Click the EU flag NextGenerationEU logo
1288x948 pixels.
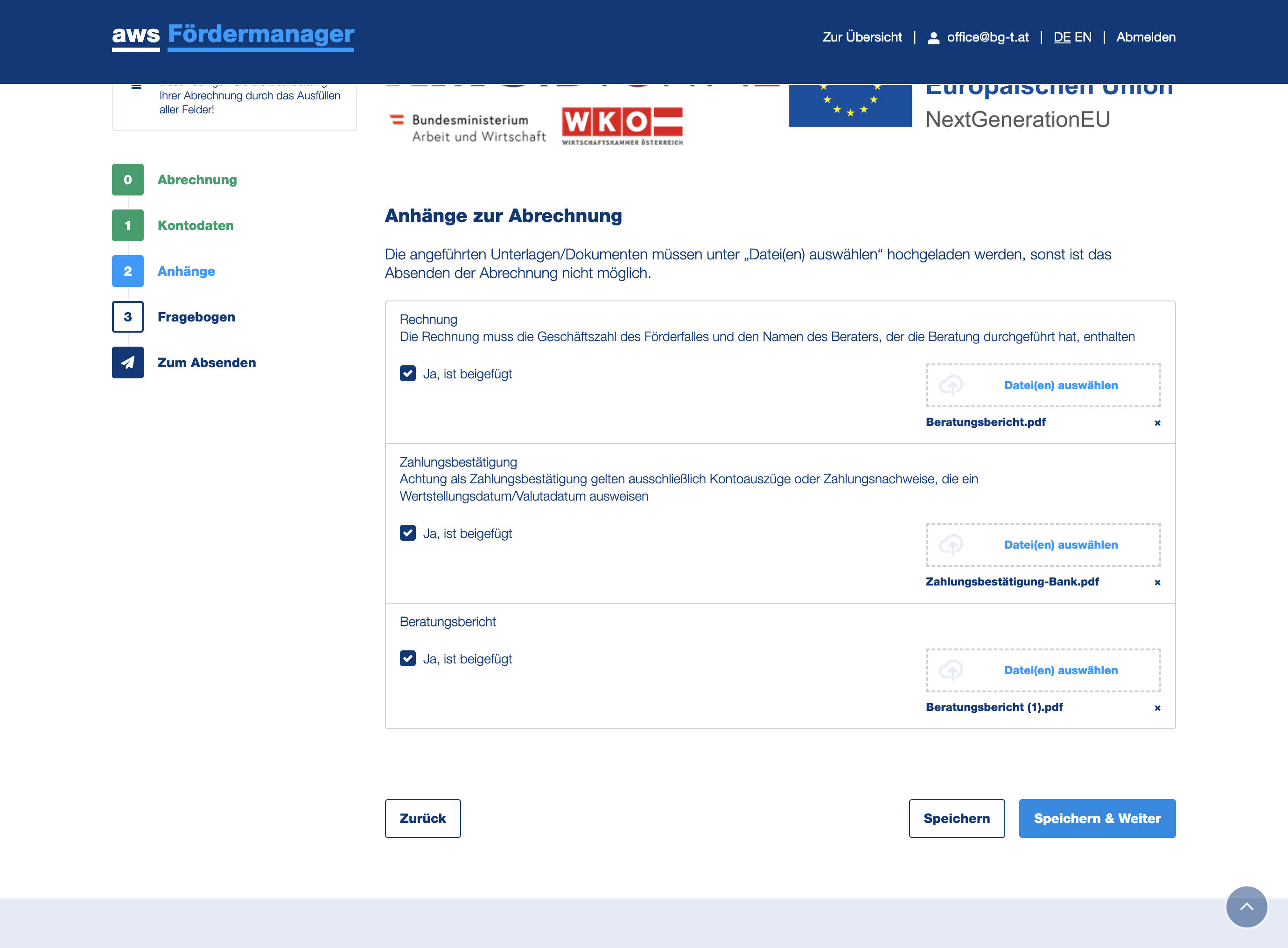pyautogui.click(x=981, y=106)
